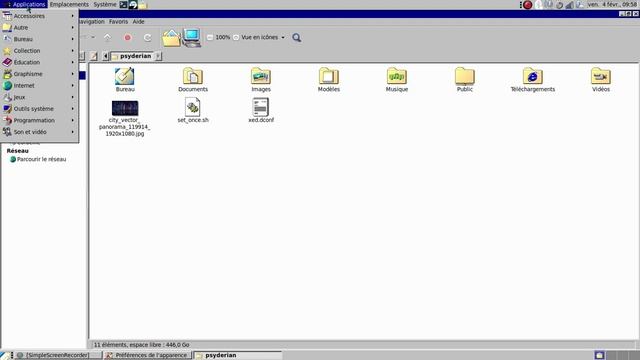Image resolution: width=640 pixels, height=360 pixels.
Task: Click the zoom out button beside 100%
Action: (x=210, y=37)
